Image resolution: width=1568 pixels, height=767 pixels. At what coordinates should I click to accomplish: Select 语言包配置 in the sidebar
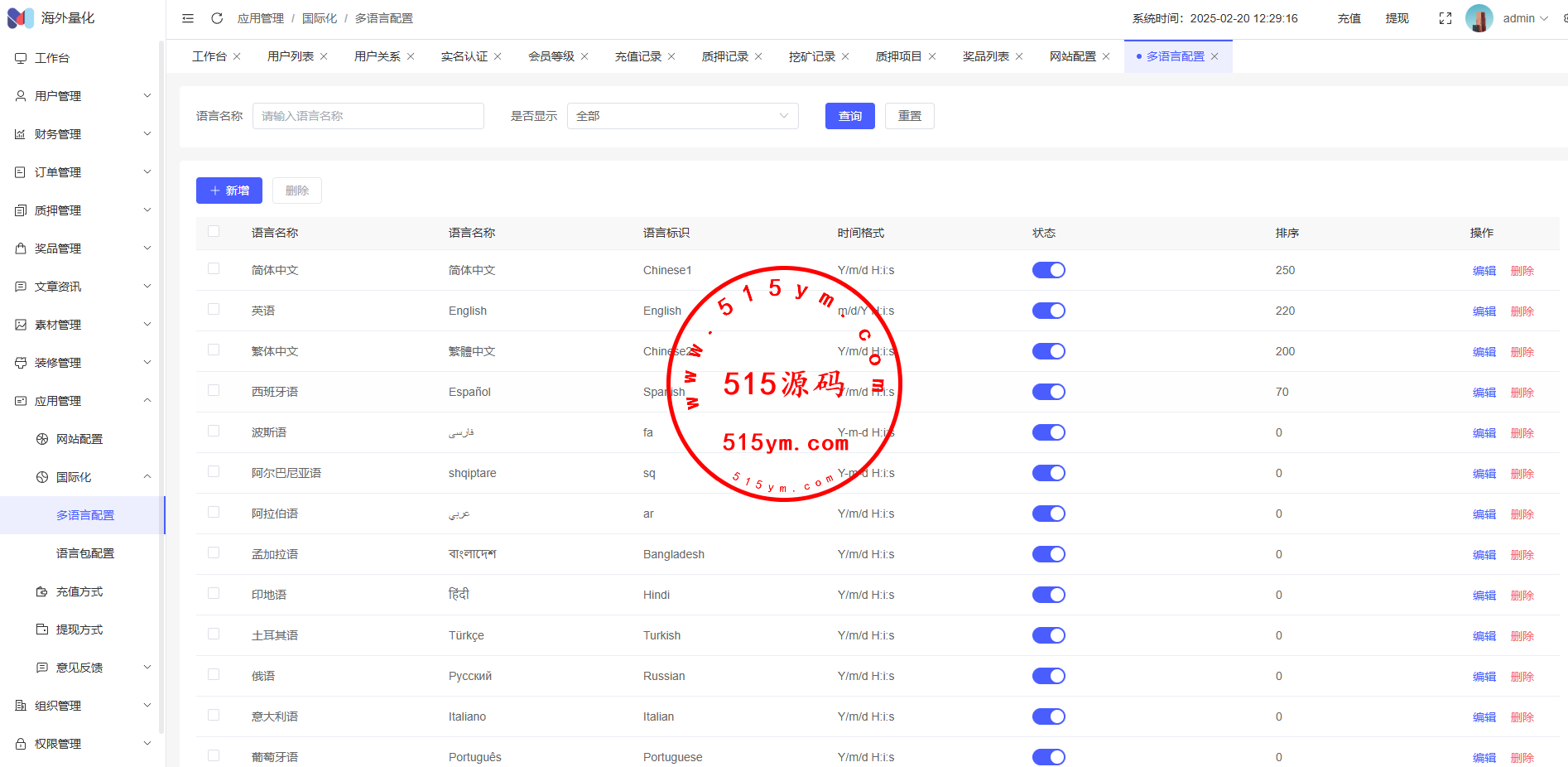click(x=85, y=553)
